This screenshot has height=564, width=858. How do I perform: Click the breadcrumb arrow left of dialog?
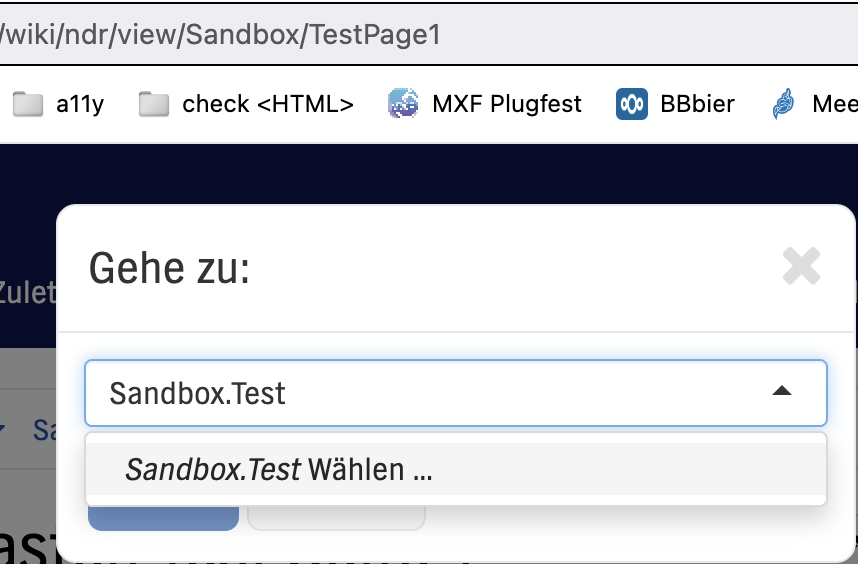[3, 430]
